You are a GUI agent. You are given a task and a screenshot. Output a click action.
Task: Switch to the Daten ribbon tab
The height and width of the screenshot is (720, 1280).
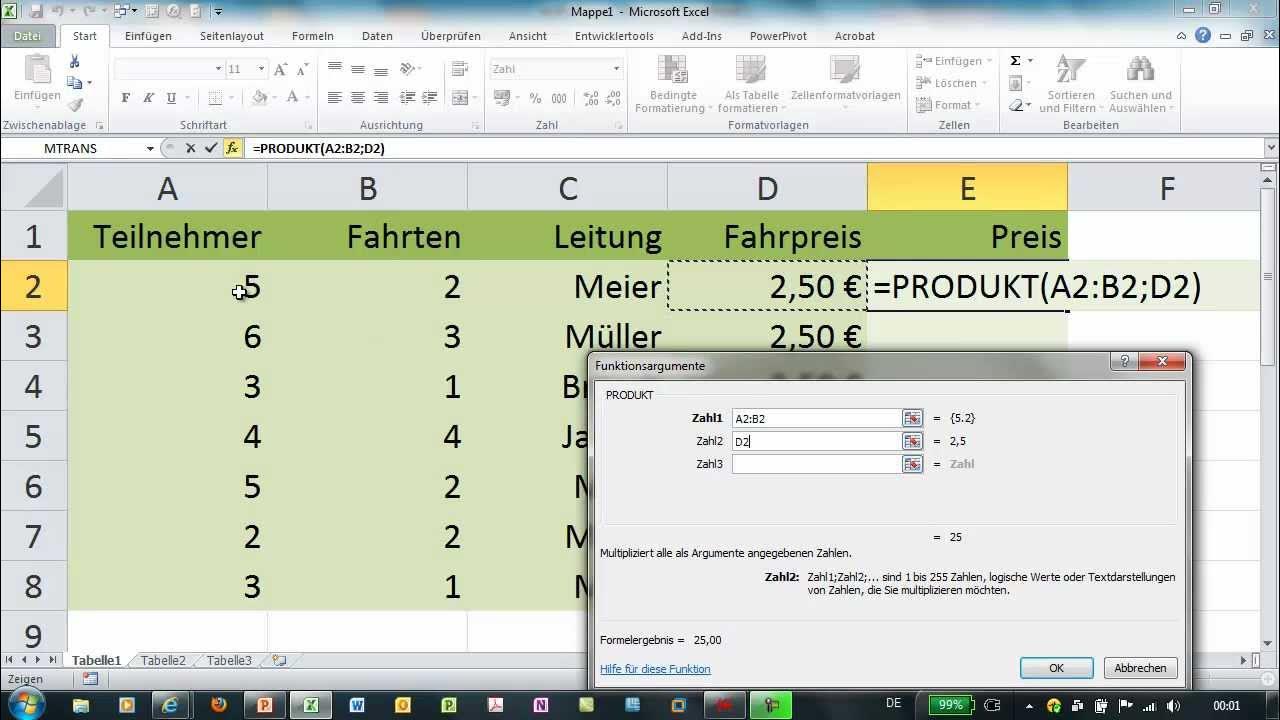(377, 36)
